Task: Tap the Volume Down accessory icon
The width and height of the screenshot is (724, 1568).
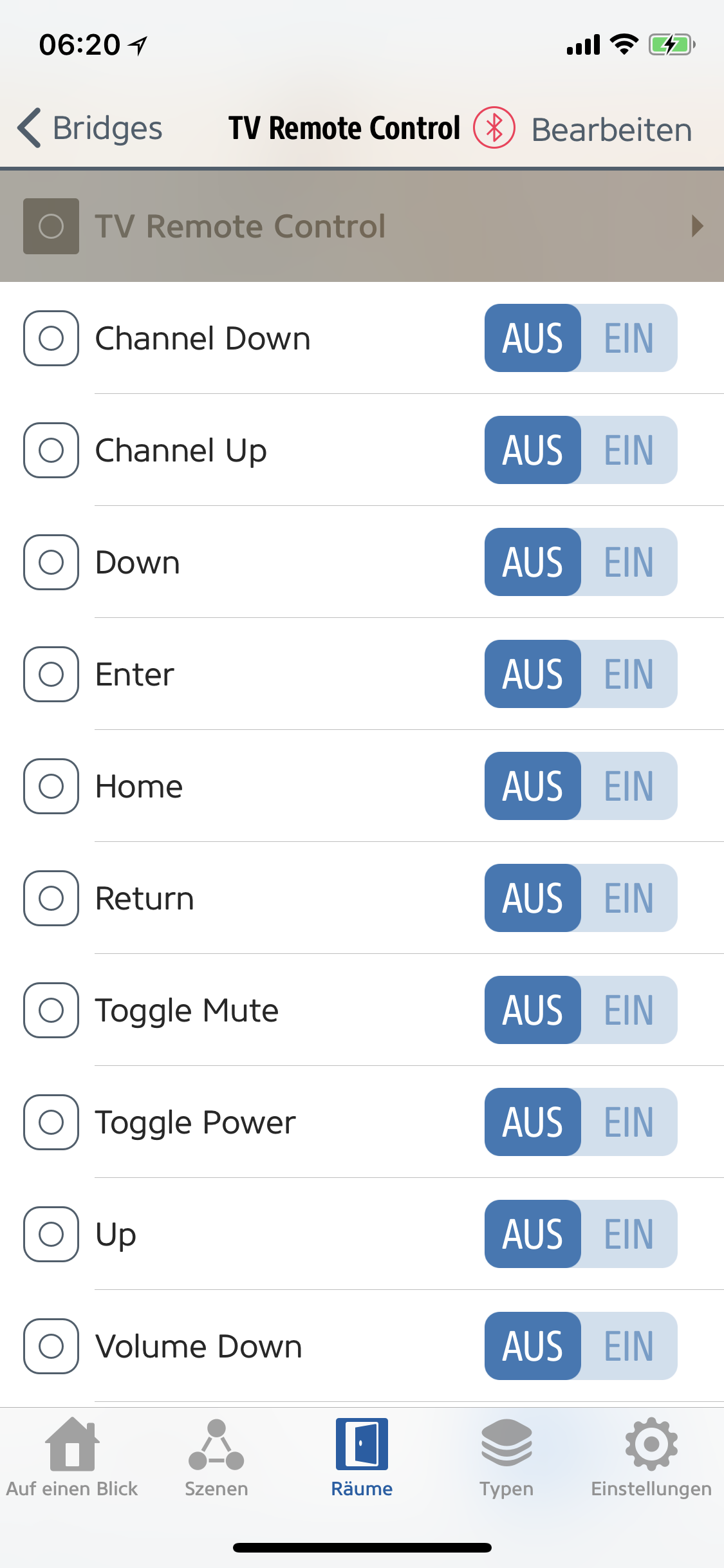Action: click(51, 1346)
